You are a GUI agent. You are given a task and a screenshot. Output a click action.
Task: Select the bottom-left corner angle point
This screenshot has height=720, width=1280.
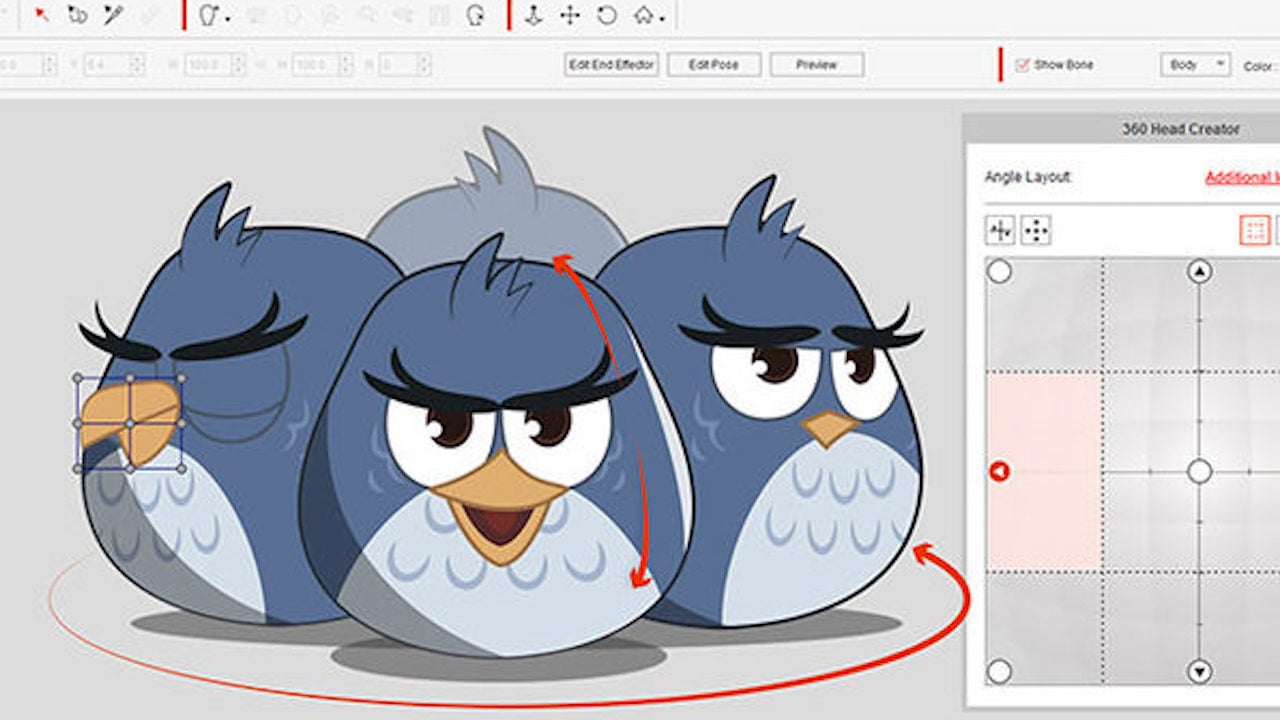click(999, 671)
